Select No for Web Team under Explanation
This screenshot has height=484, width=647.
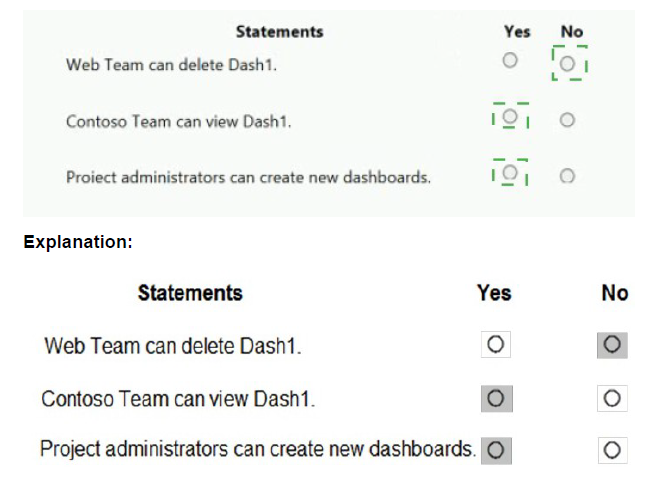click(613, 345)
